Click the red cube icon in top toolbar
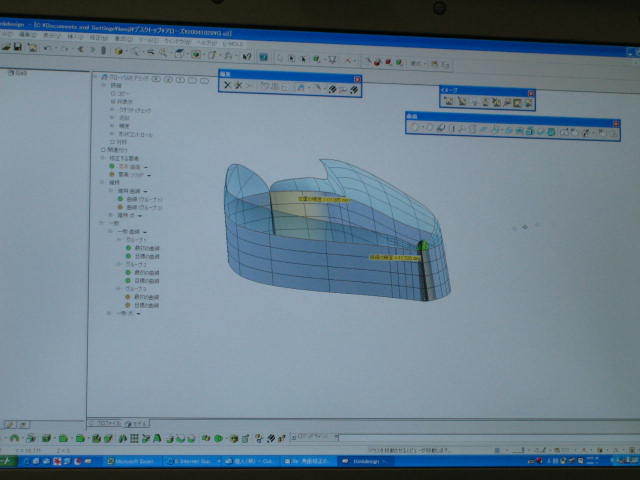This screenshot has width=640, height=480. coord(388,62)
